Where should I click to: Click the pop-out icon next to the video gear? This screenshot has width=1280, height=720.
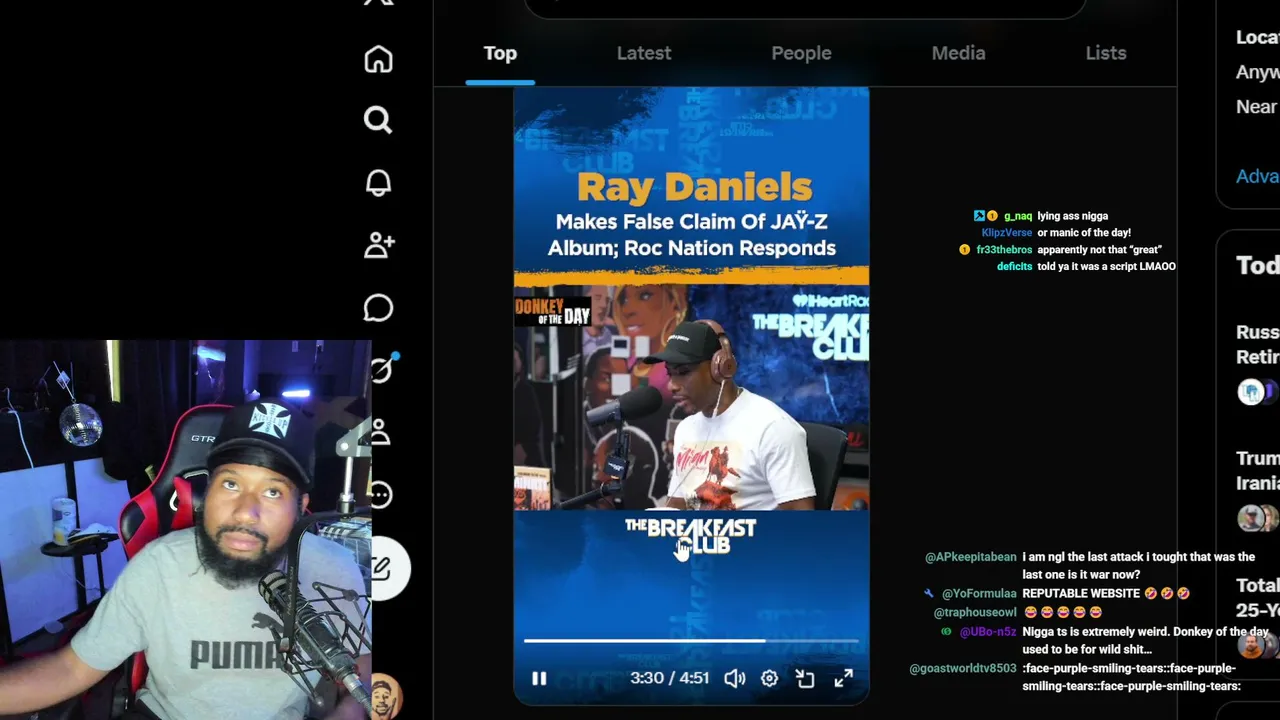pos(805,679)
